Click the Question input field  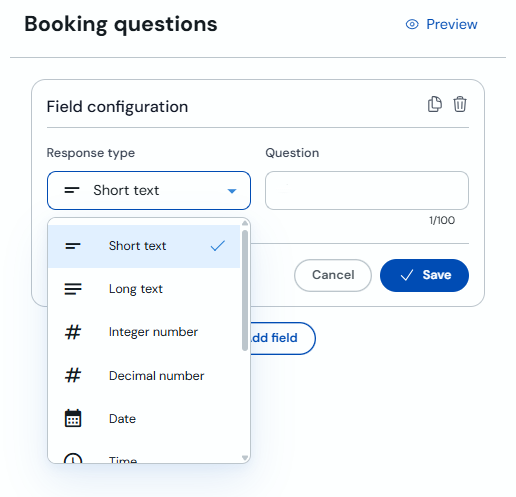coord(367,190)
